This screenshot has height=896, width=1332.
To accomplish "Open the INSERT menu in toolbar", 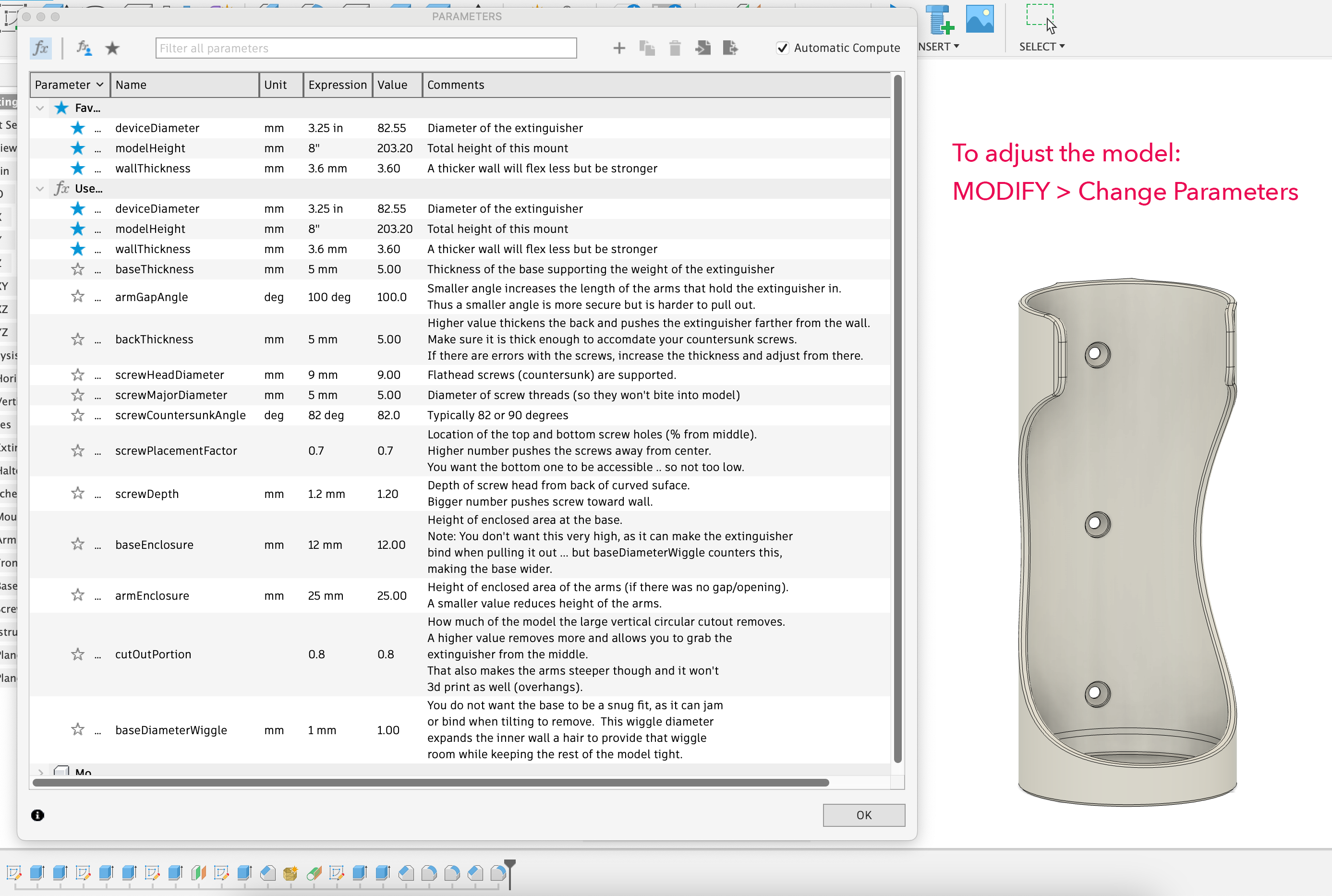I will 940,46.
